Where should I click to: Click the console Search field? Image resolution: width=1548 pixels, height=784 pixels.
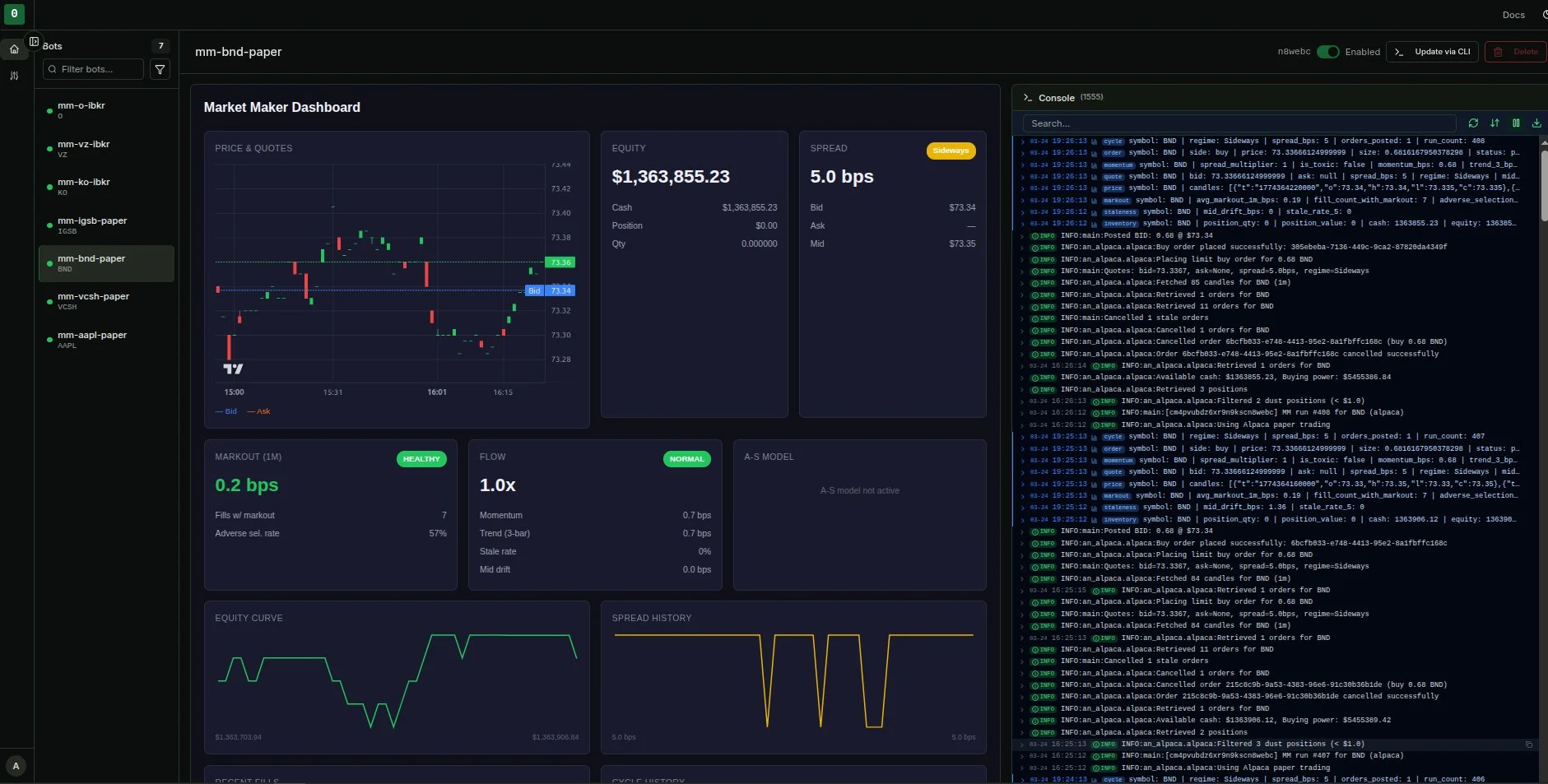click(1239, 123)
